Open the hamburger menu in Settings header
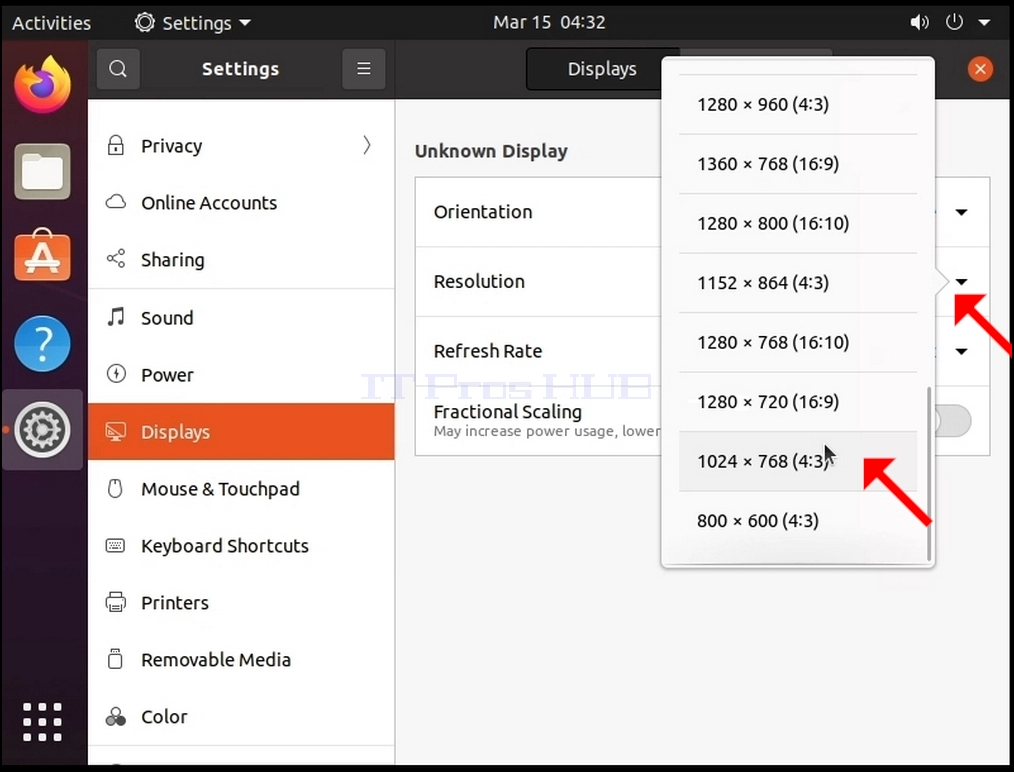 [x=363, y=69]
